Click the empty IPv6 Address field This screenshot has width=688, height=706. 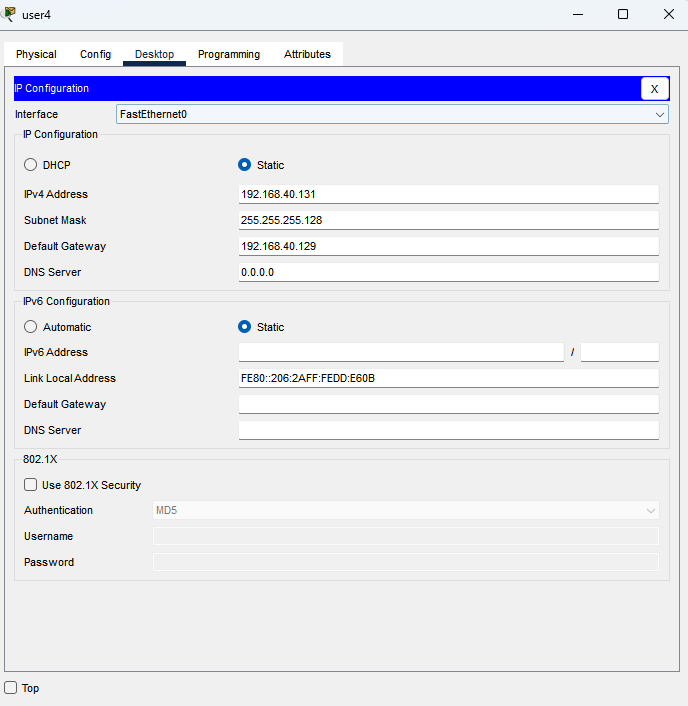point(401,352)
